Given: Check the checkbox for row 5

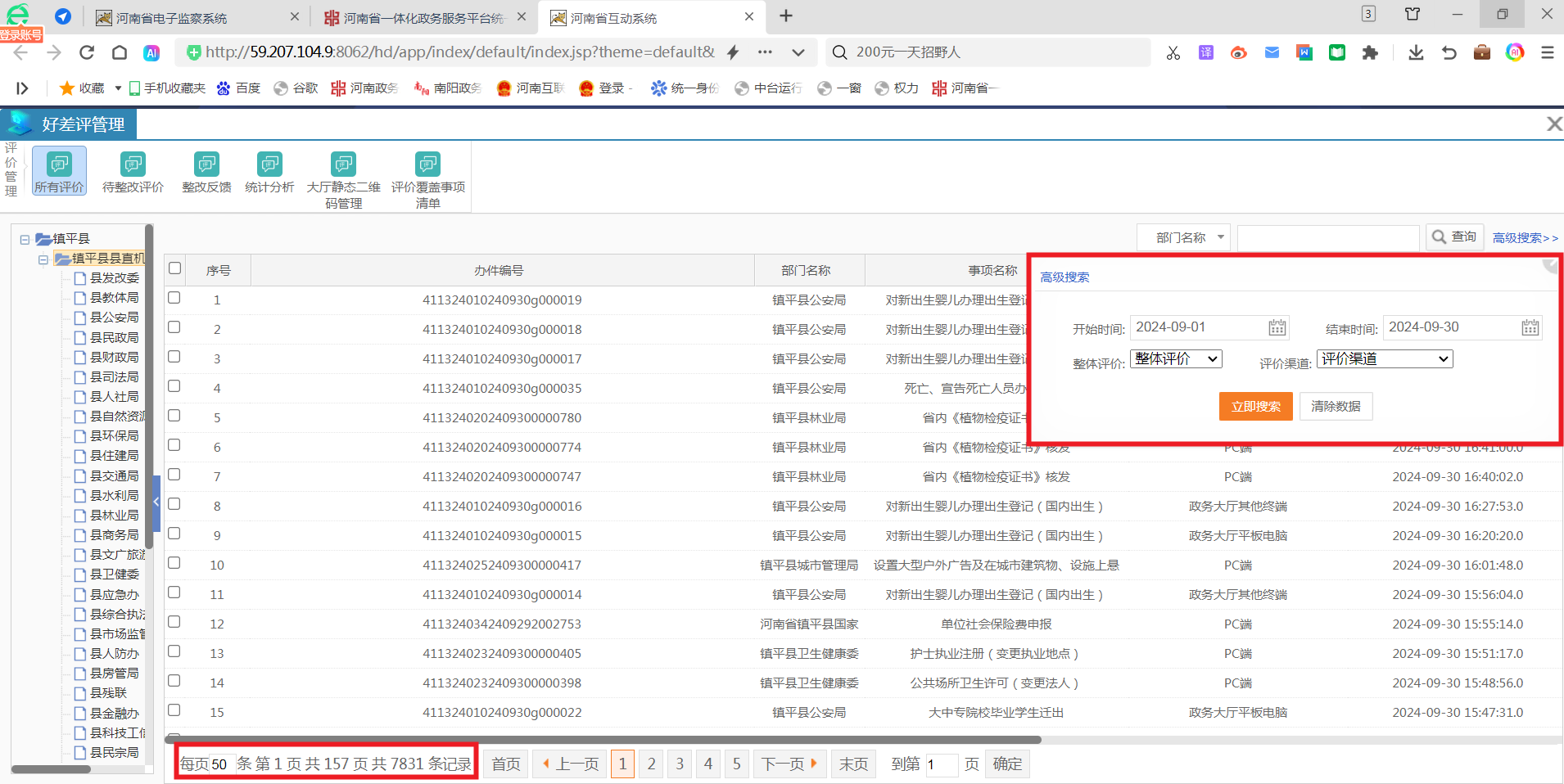Looking at the screenshot, I should [x=174, y=416].
